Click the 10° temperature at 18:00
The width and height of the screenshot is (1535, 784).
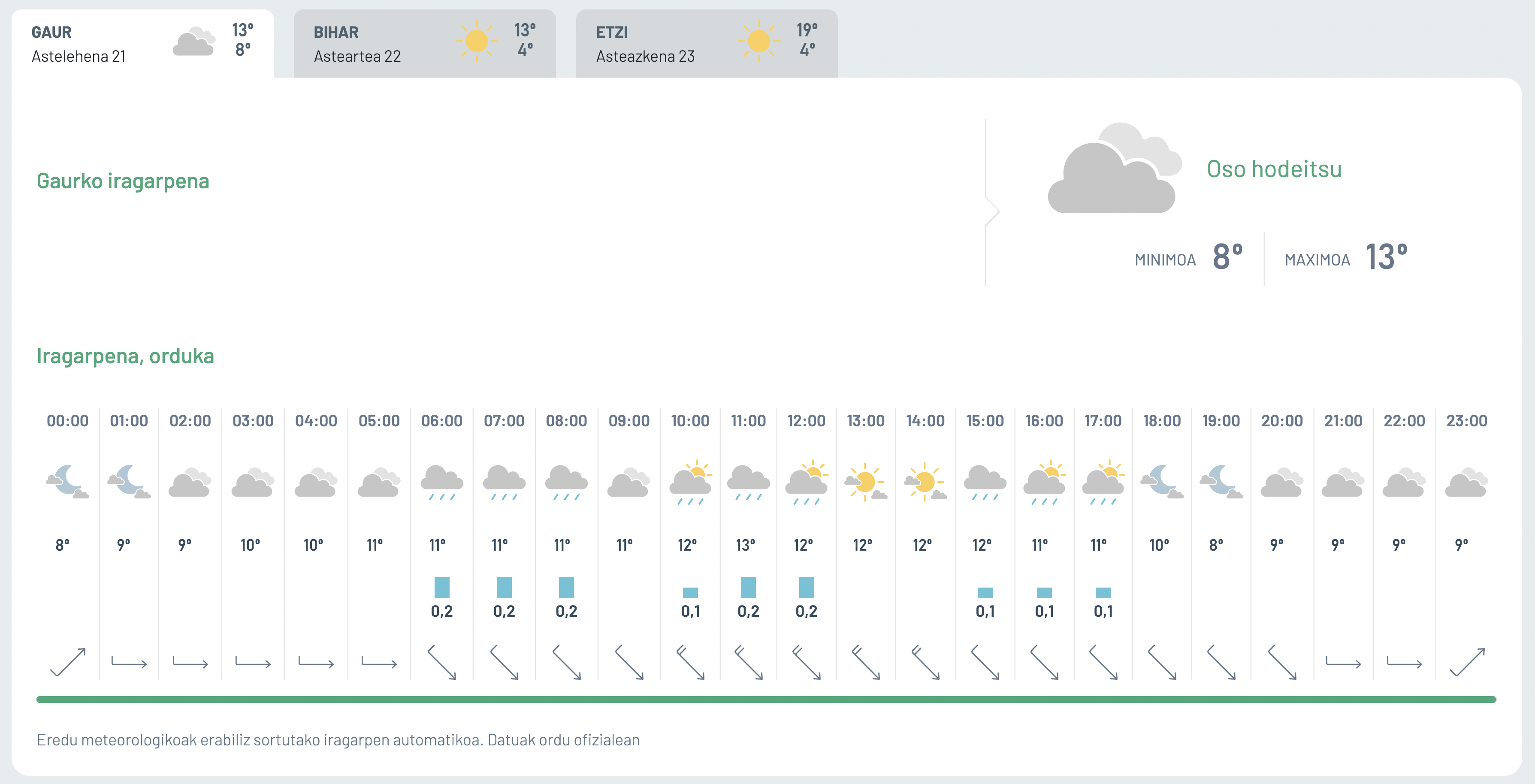pos(1159,545)
